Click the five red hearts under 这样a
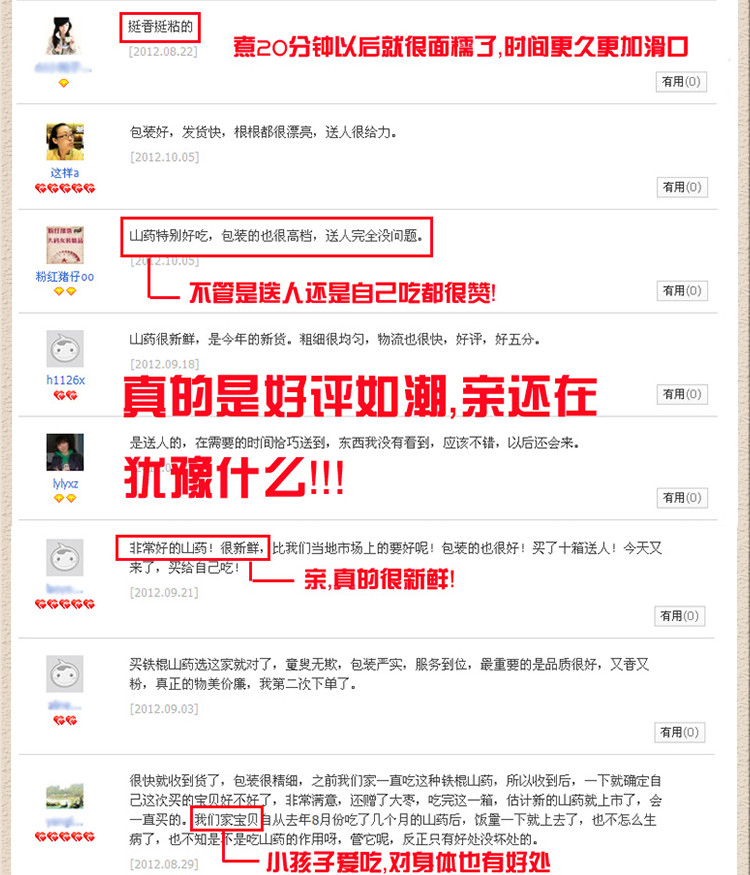 (65, 189)
